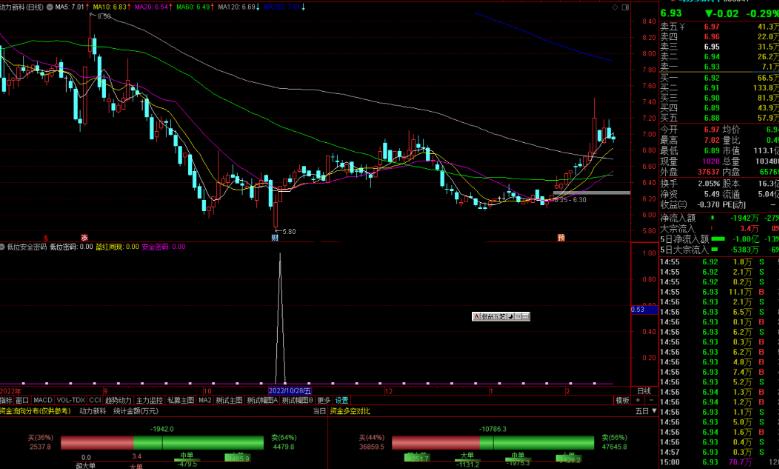Click the plus button next to 模板
The image size is (779, 469).
click(638, 400)
